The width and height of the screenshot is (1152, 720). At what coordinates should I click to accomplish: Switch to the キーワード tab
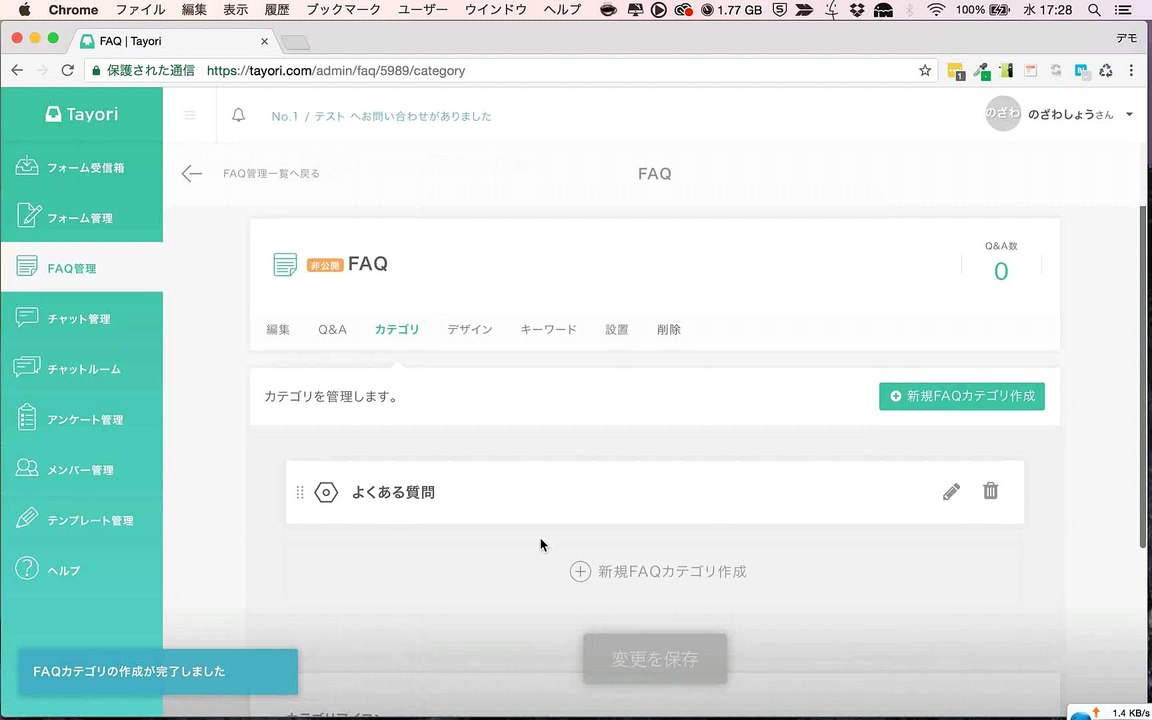[548, 330]
